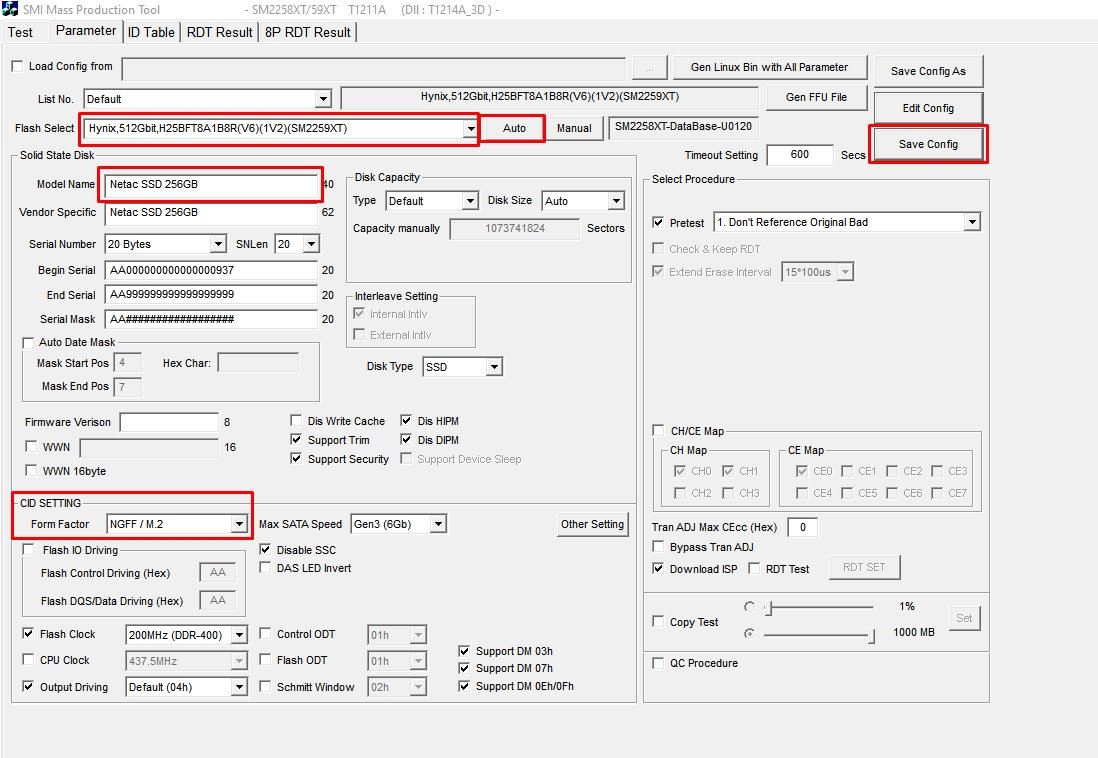The width and height of the screenshot is (1098, 758).
Task: Click the browse '...' button for config file
Action: 649,69
